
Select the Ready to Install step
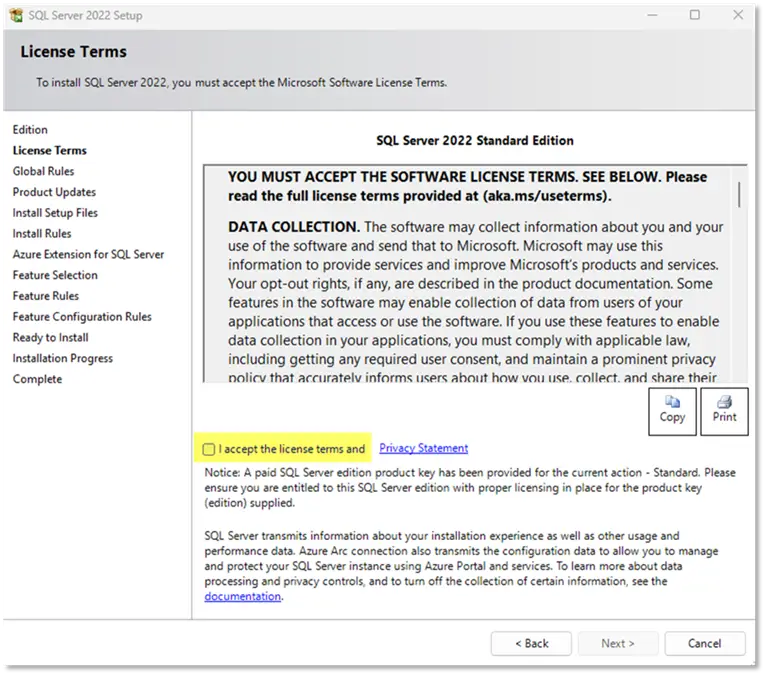pyautogui.click(x=51, y=338)
